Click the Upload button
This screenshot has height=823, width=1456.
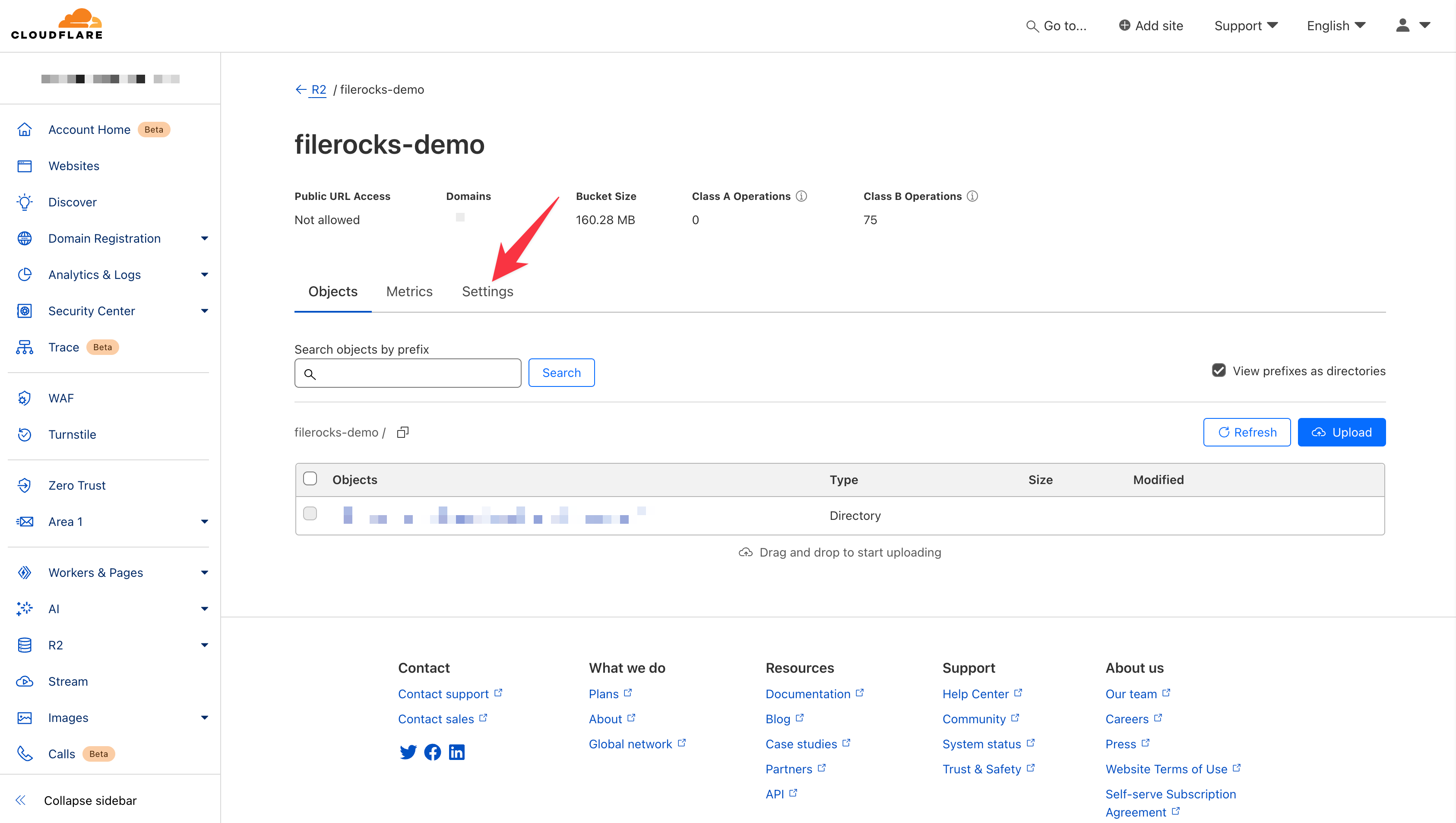tap(1341, 432)
